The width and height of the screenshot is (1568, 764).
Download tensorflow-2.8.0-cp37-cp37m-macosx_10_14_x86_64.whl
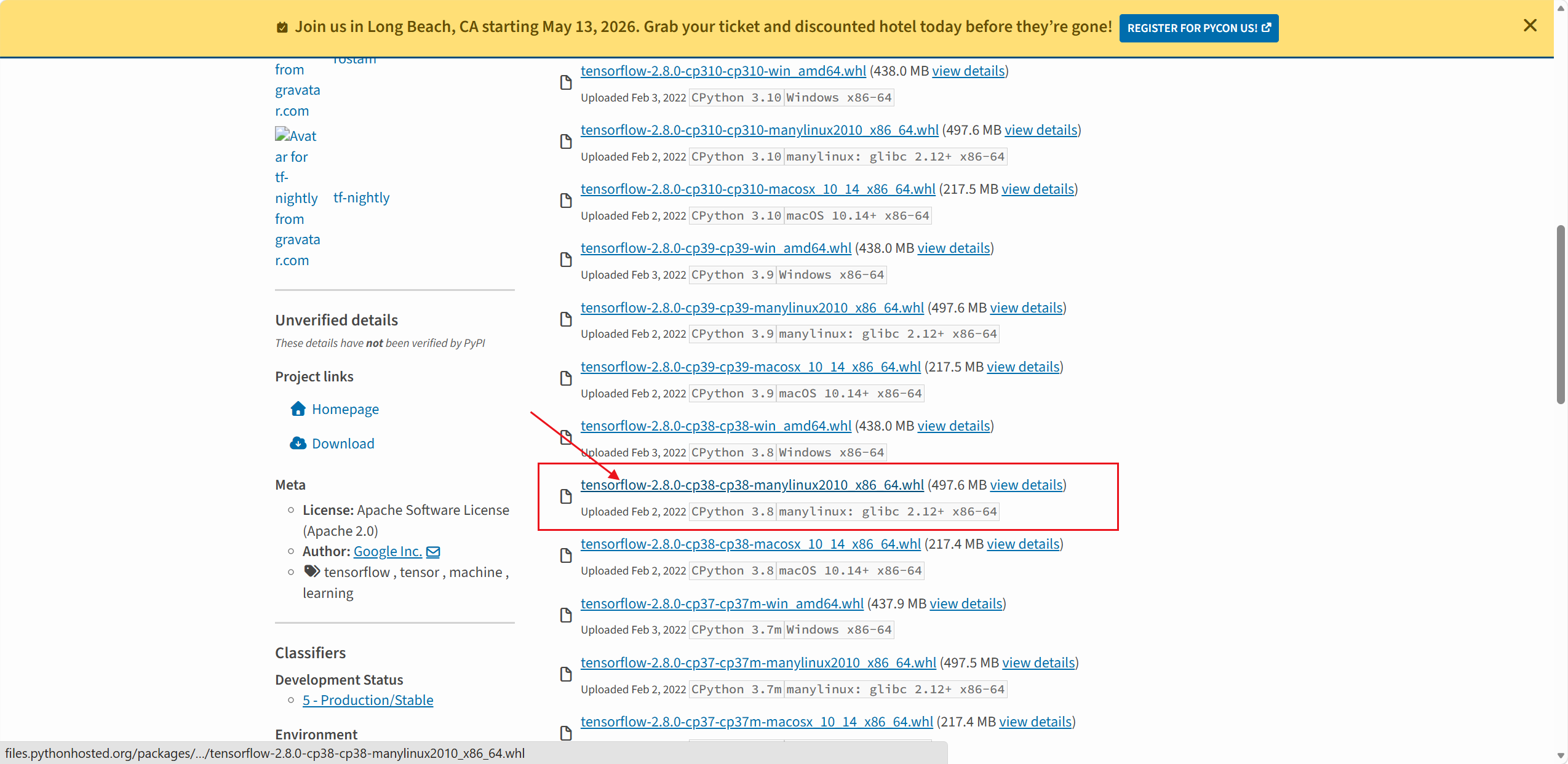pyautogui.click(x=757, y=722)
